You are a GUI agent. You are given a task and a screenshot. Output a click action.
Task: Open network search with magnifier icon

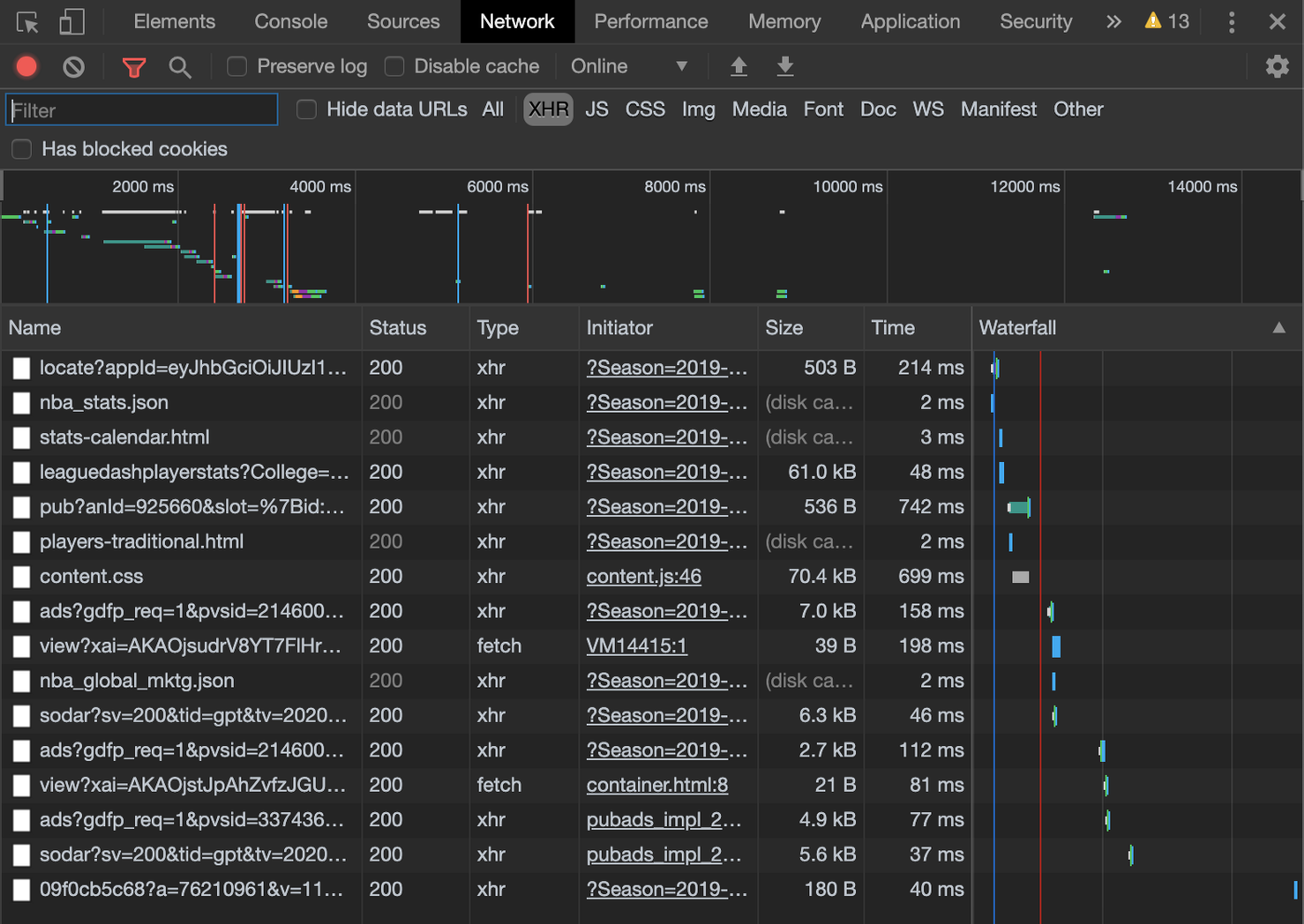[x=180, y=66]
